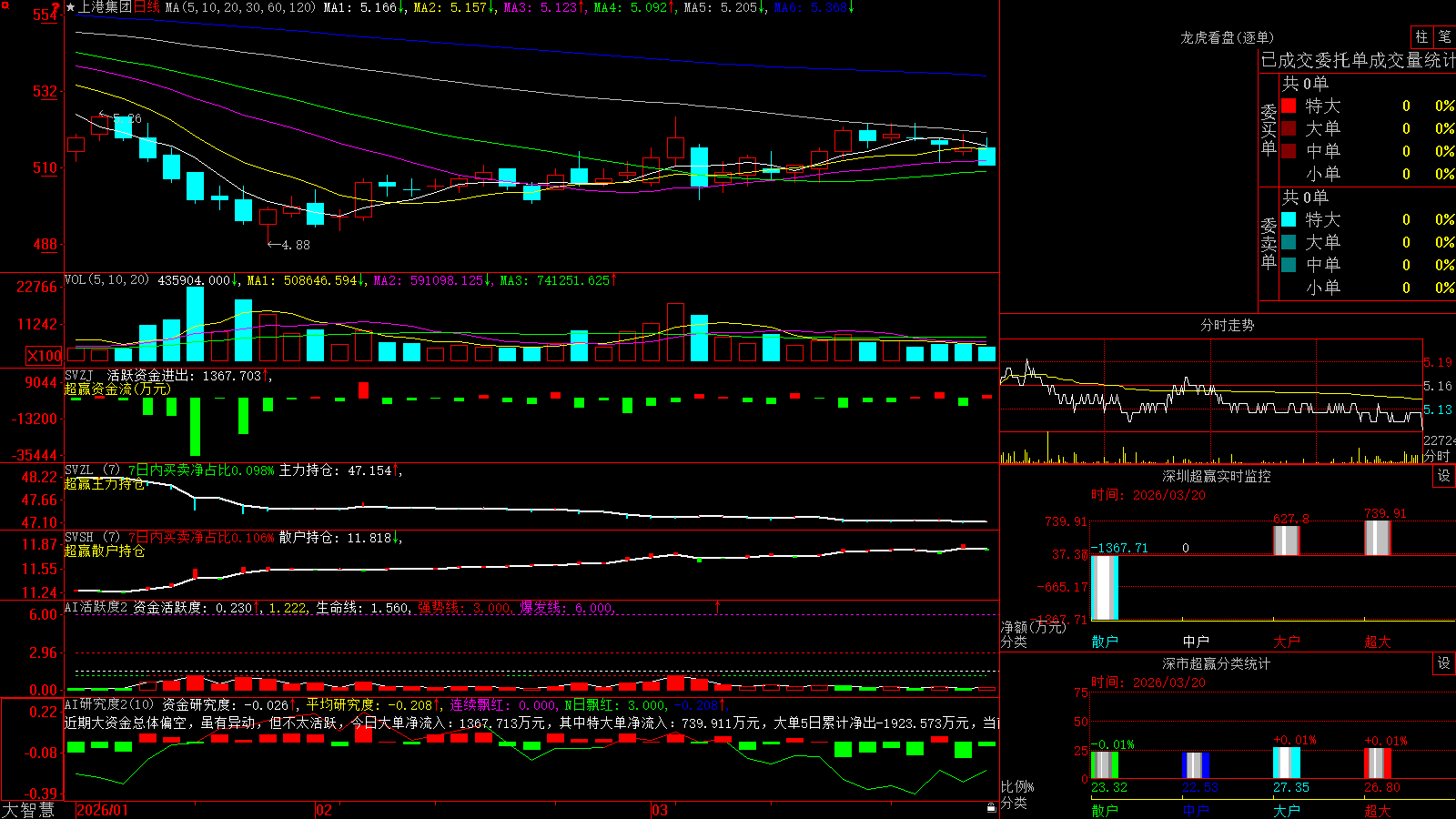Click the blue 中户 ratio bar at 22.53
Screen dimensions: 1456x819
pyautogui.click(x=1196, y=765)
